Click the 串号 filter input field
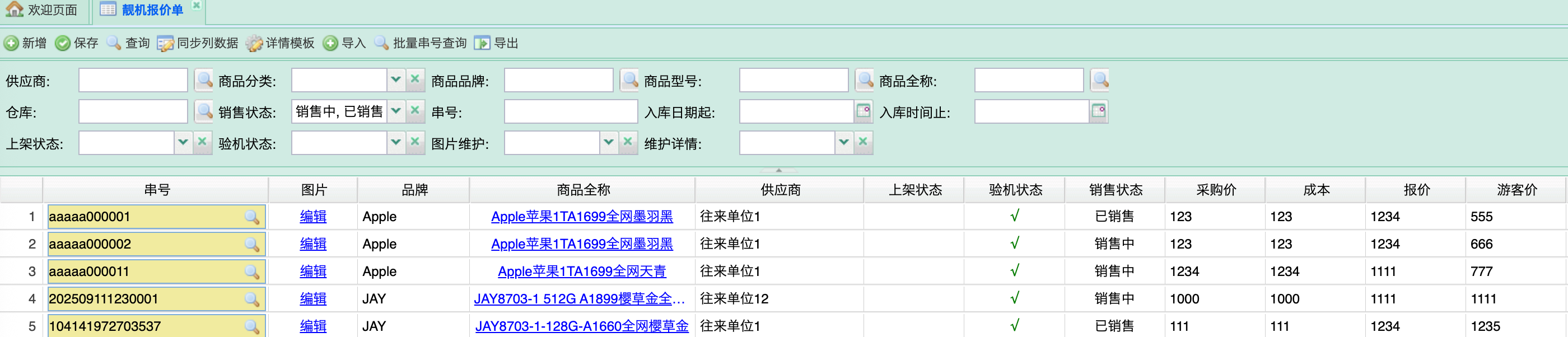The image size is (1568, 337). click(x=570, y=112)
